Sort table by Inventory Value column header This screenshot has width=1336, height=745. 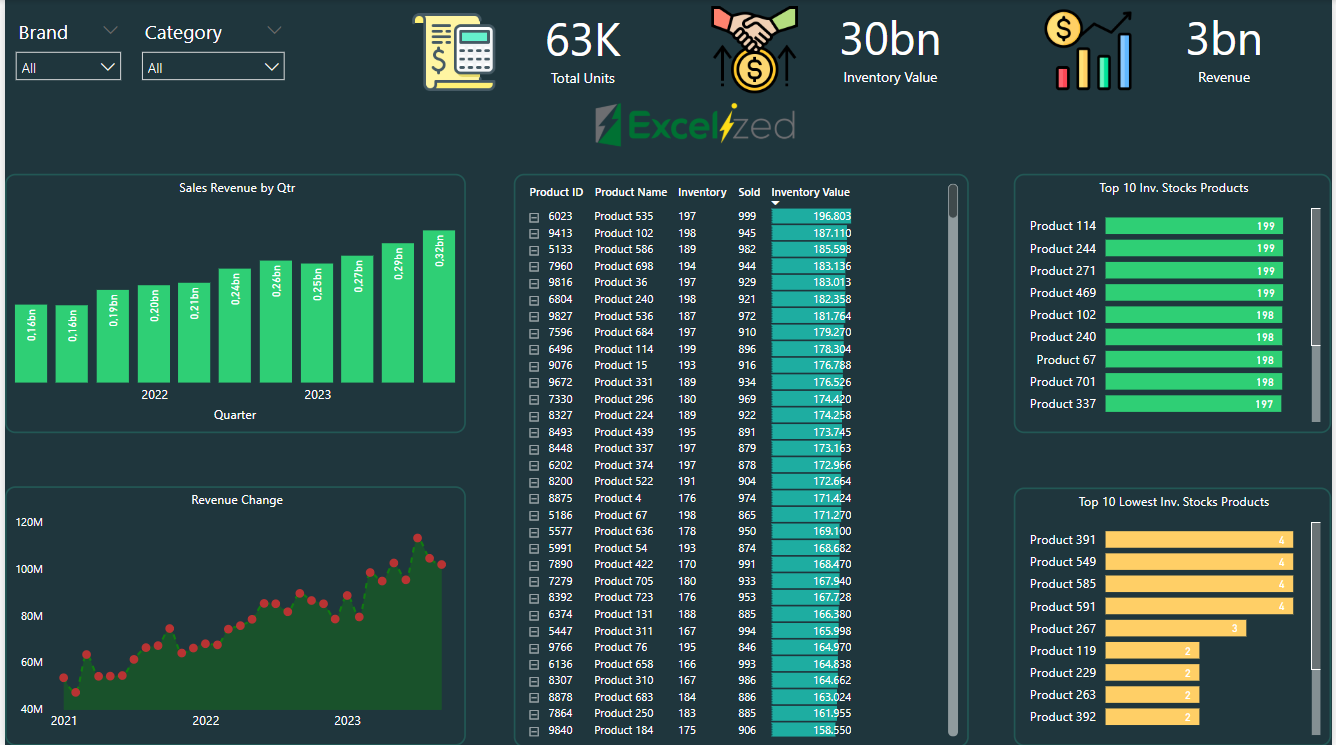(x=810, y=192)
